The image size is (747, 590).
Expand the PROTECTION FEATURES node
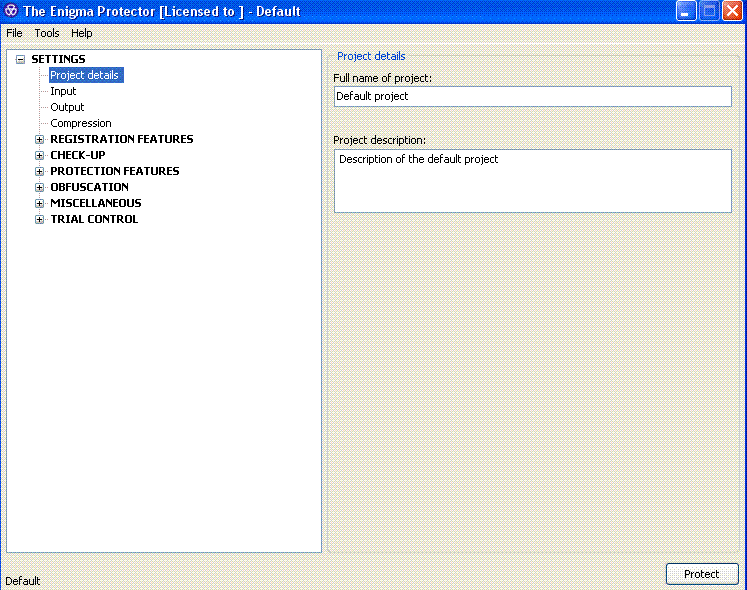click(40, 171)
